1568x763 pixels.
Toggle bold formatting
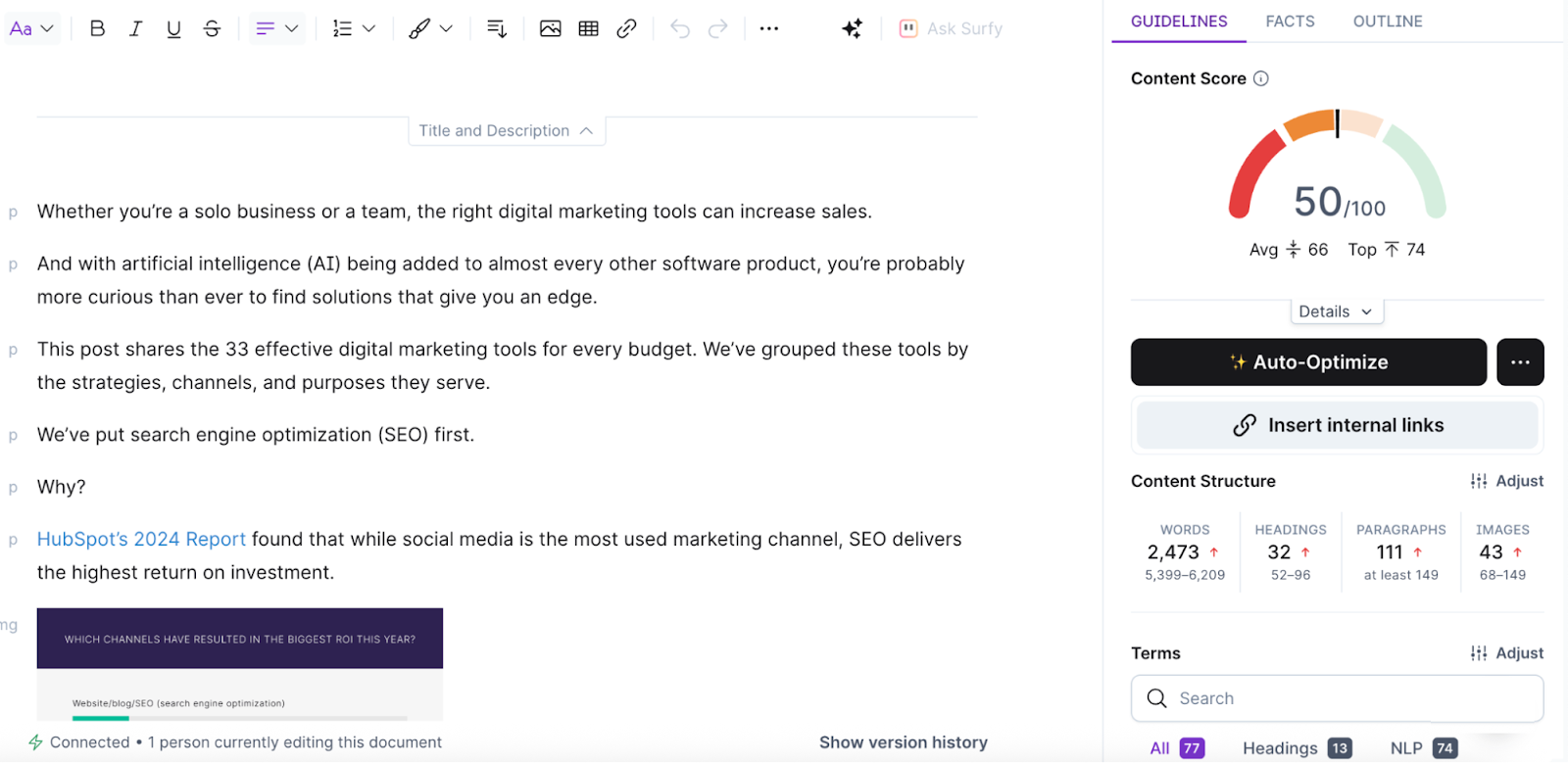(97, 28)
